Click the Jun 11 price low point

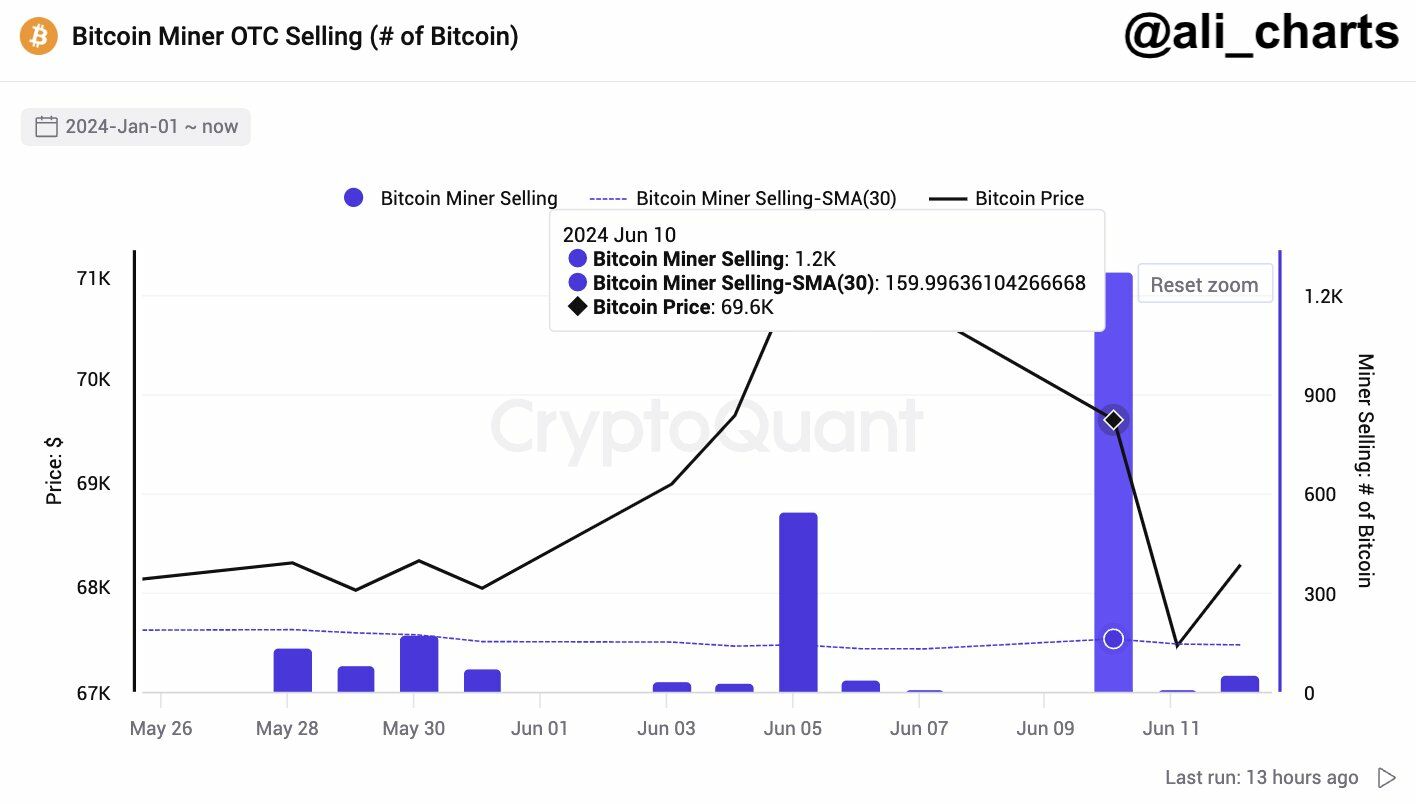click(1177, 646)
